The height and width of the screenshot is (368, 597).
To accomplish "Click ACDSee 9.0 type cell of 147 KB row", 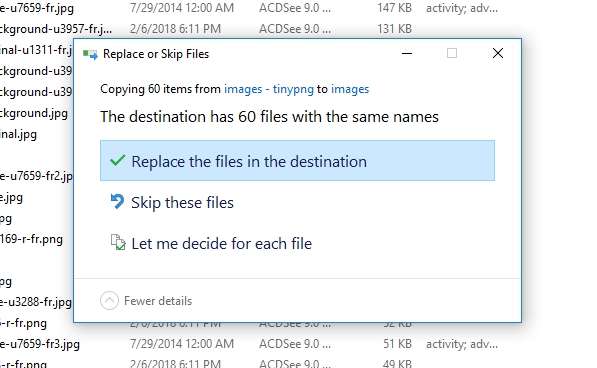I will [295, 8].
